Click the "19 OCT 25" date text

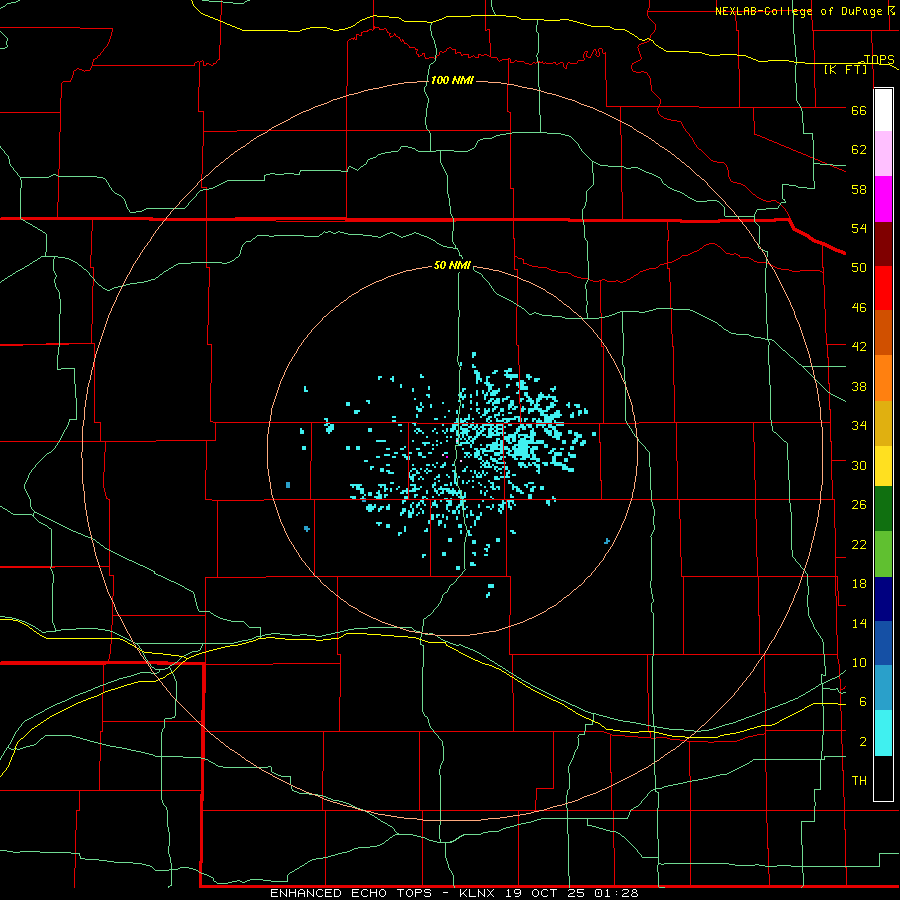point(546,893)
